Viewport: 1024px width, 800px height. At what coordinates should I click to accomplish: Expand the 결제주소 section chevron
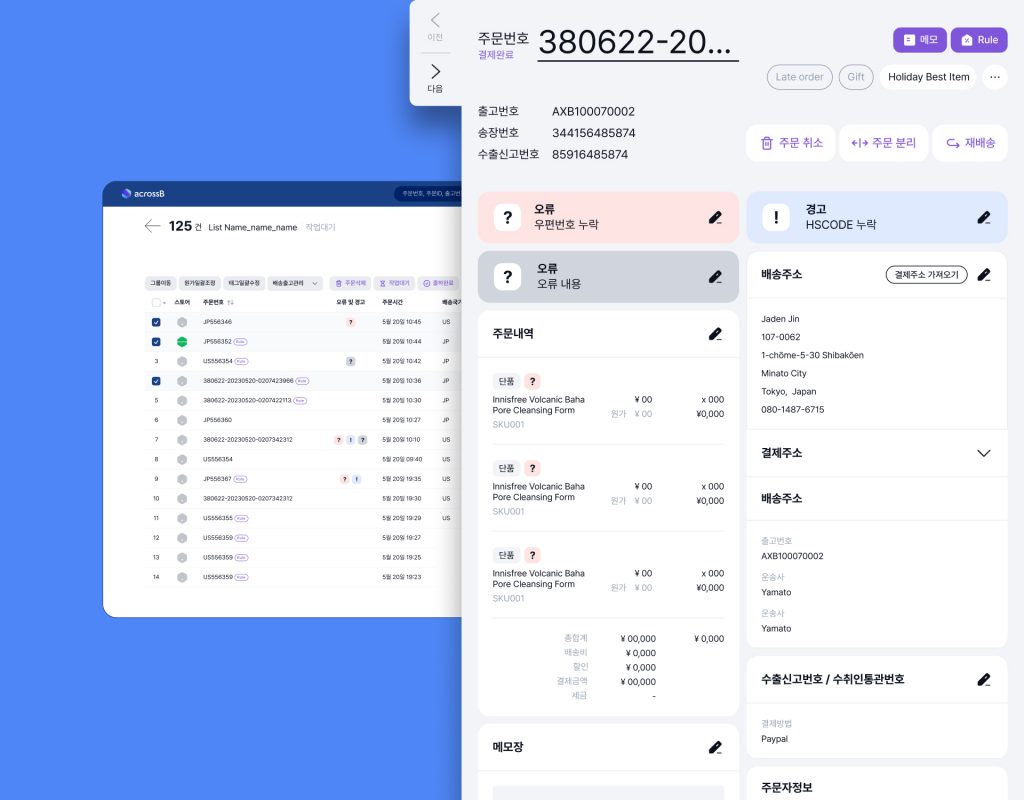984,453
